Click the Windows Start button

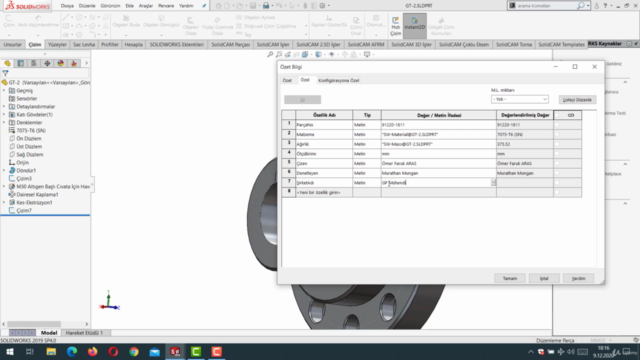pyautogui.click(x=9, y=351)
